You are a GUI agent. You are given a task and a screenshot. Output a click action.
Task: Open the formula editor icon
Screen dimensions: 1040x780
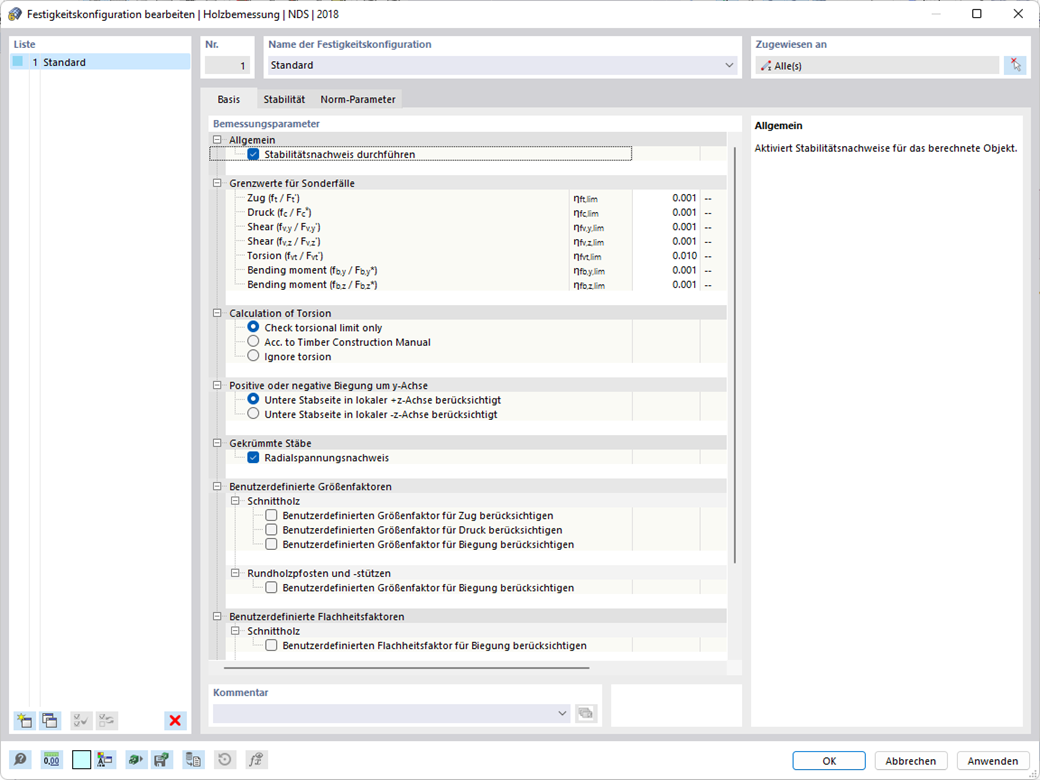tap(255, 759)
